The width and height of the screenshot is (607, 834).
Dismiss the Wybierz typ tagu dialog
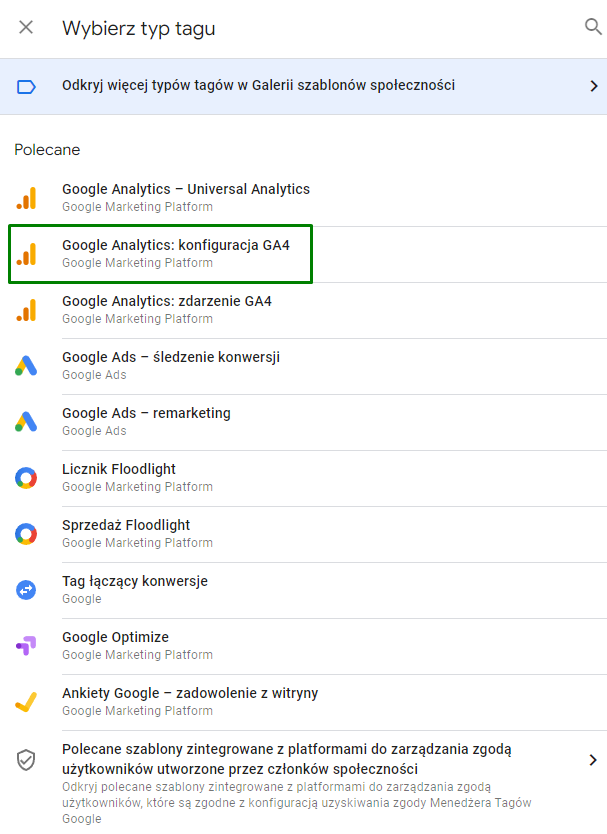coord(26,27)
